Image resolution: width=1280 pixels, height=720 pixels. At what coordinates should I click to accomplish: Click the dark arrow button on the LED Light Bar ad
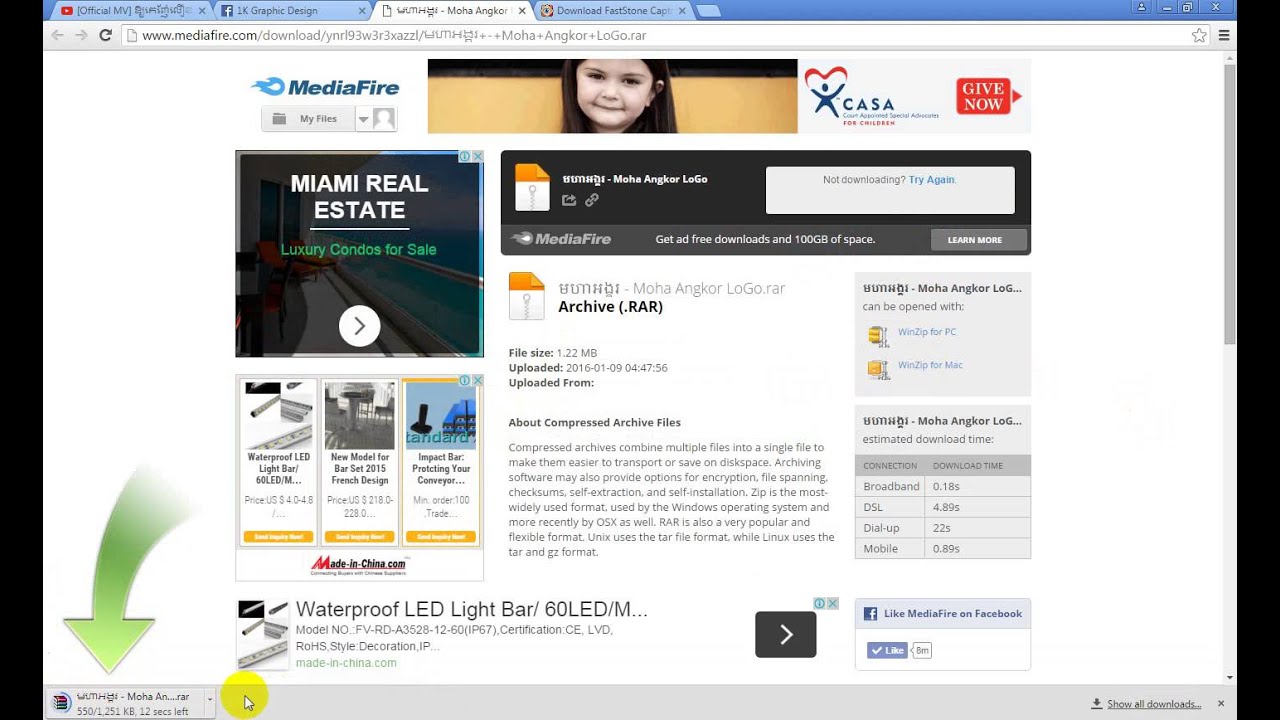click(785, 634)
